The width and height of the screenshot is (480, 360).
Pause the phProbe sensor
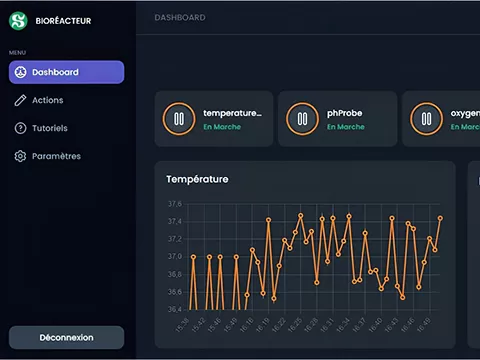[x=302, y=119]
